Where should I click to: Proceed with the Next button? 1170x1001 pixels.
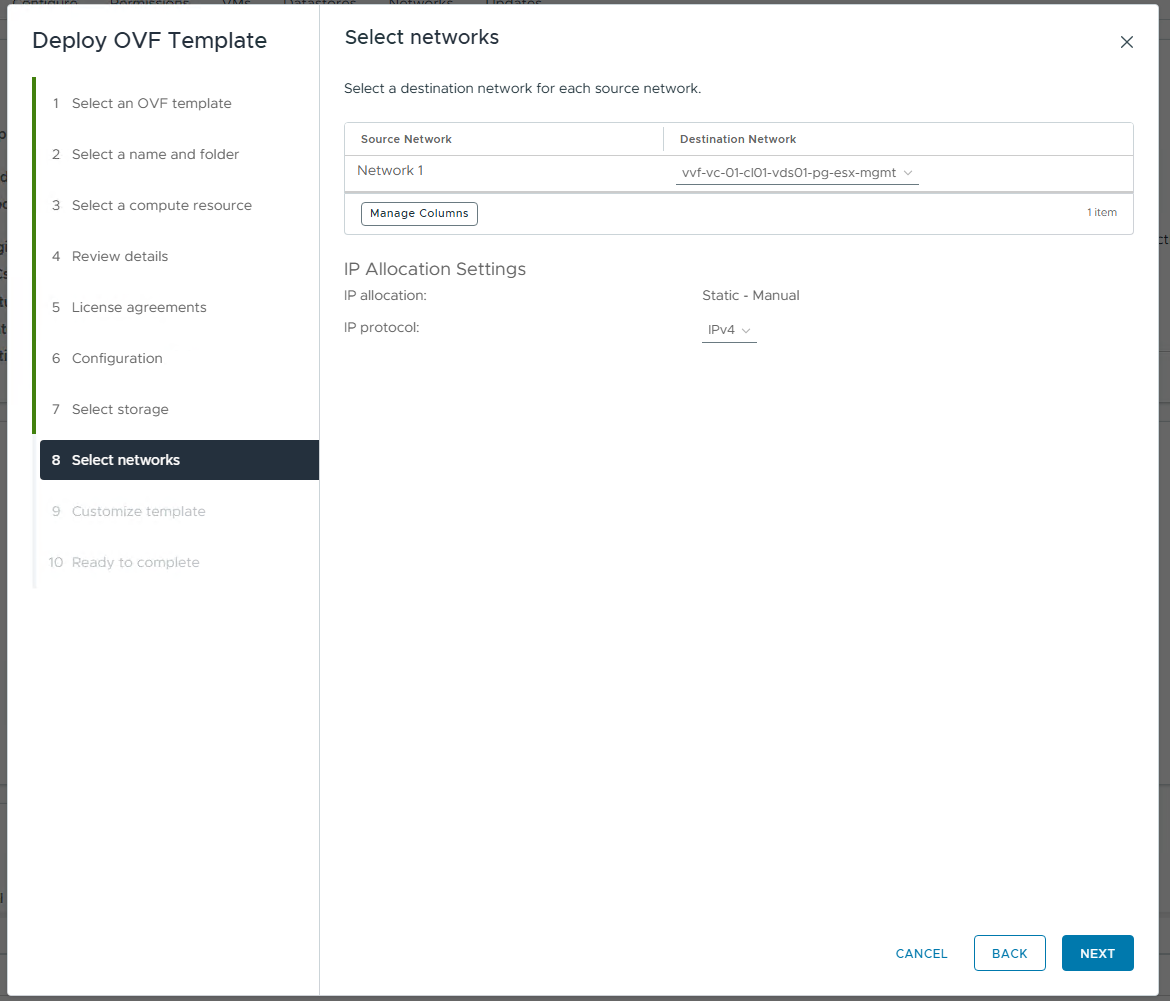coord(1097,953)
